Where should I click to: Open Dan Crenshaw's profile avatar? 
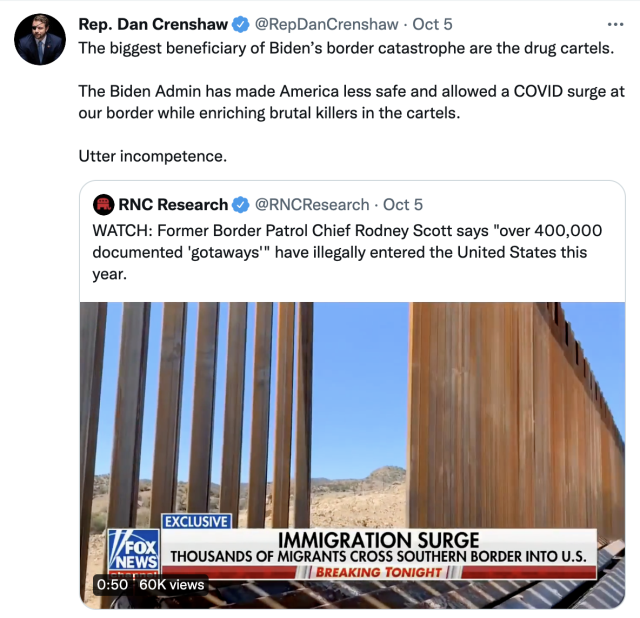40,40
